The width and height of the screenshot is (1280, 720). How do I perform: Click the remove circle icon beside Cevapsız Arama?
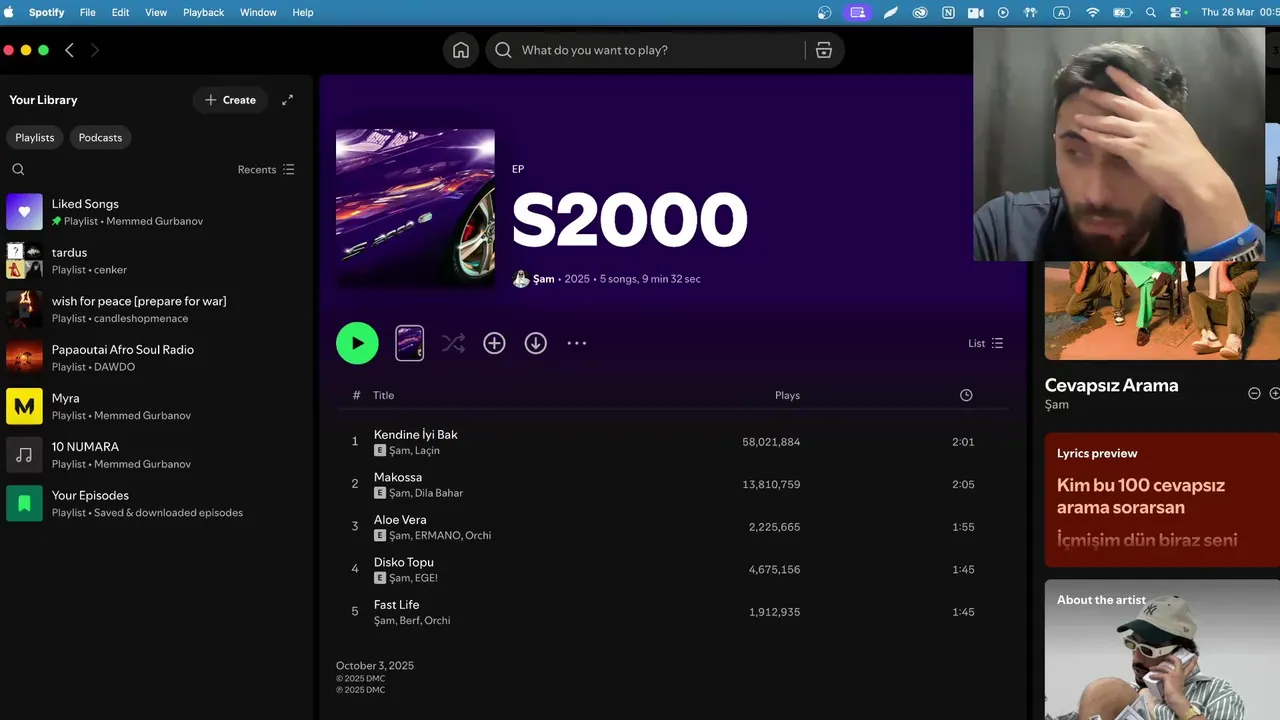(x=1254, y=393)
